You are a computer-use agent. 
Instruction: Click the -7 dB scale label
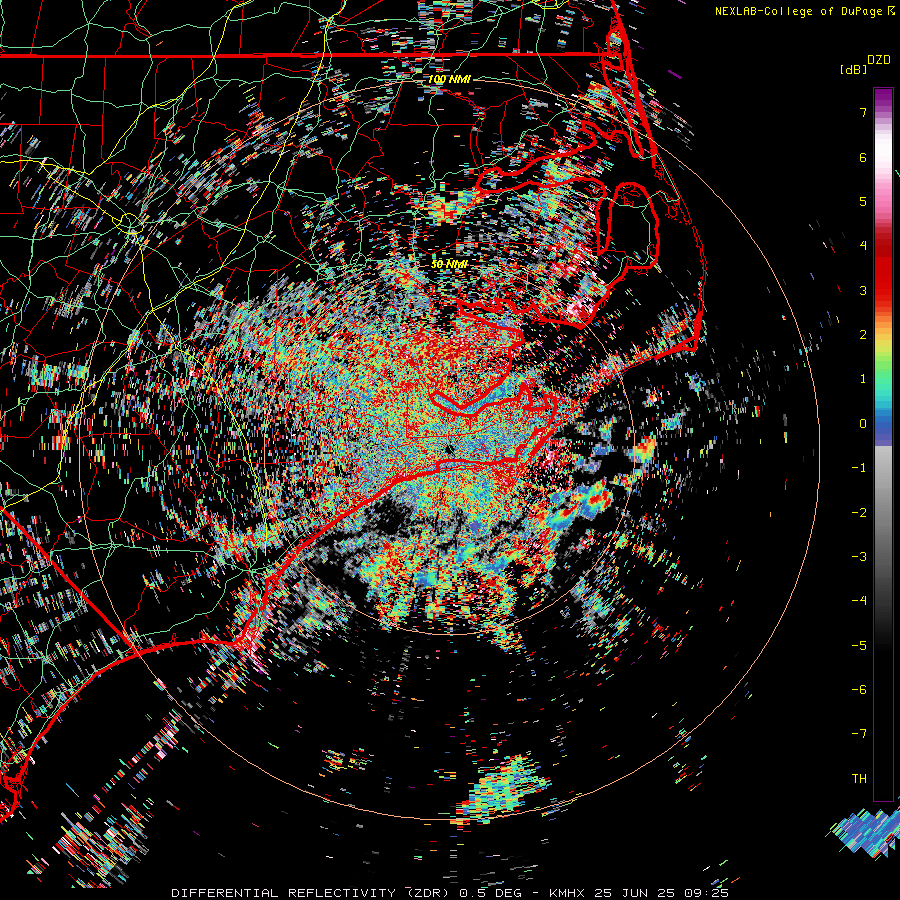859,734
